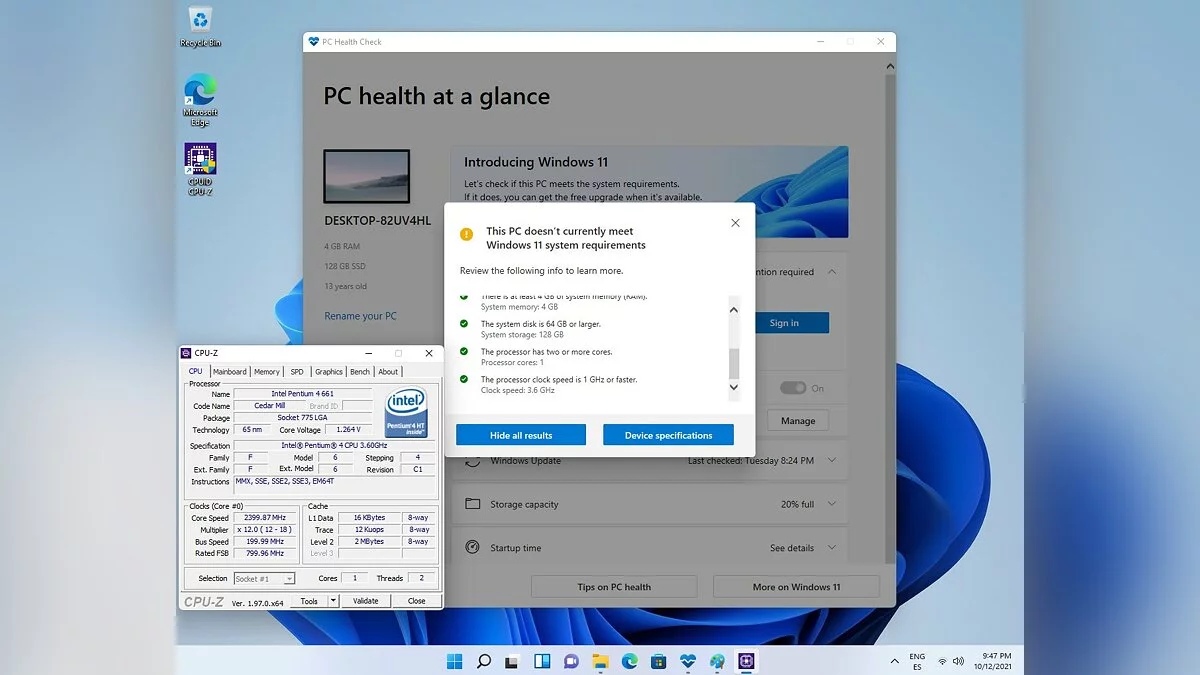
Task: Expand the Windows Update section chevron
Action: (832, 461)
